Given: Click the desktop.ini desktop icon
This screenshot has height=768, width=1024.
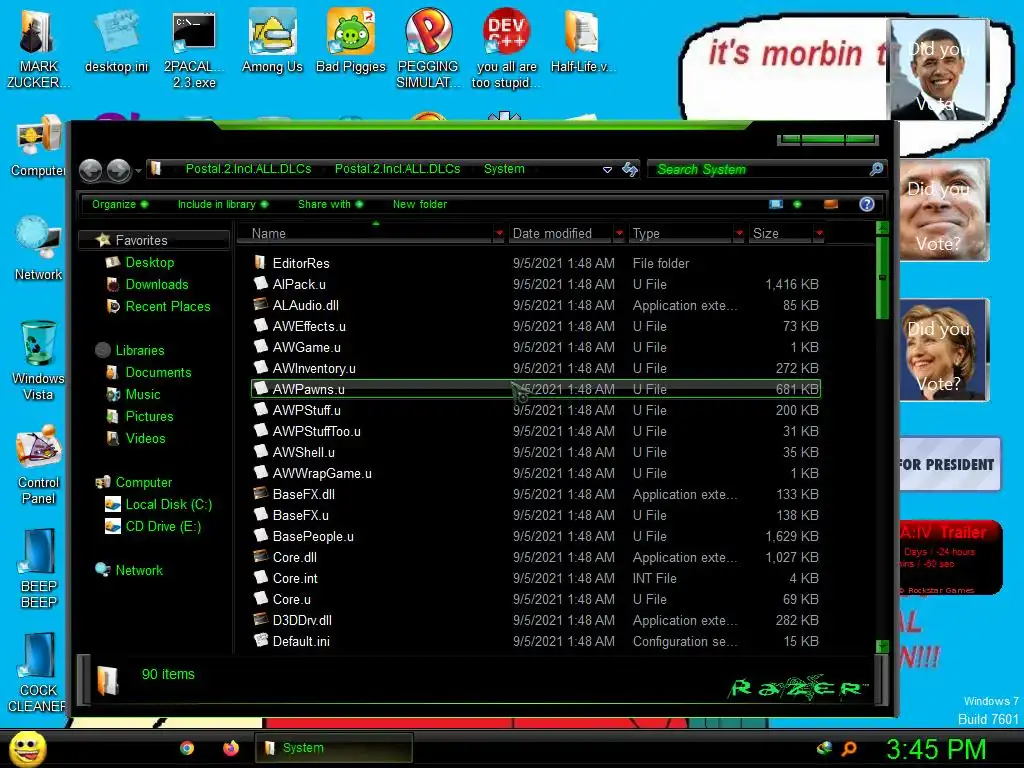Looking at the screenshot, I should point(116,40).
